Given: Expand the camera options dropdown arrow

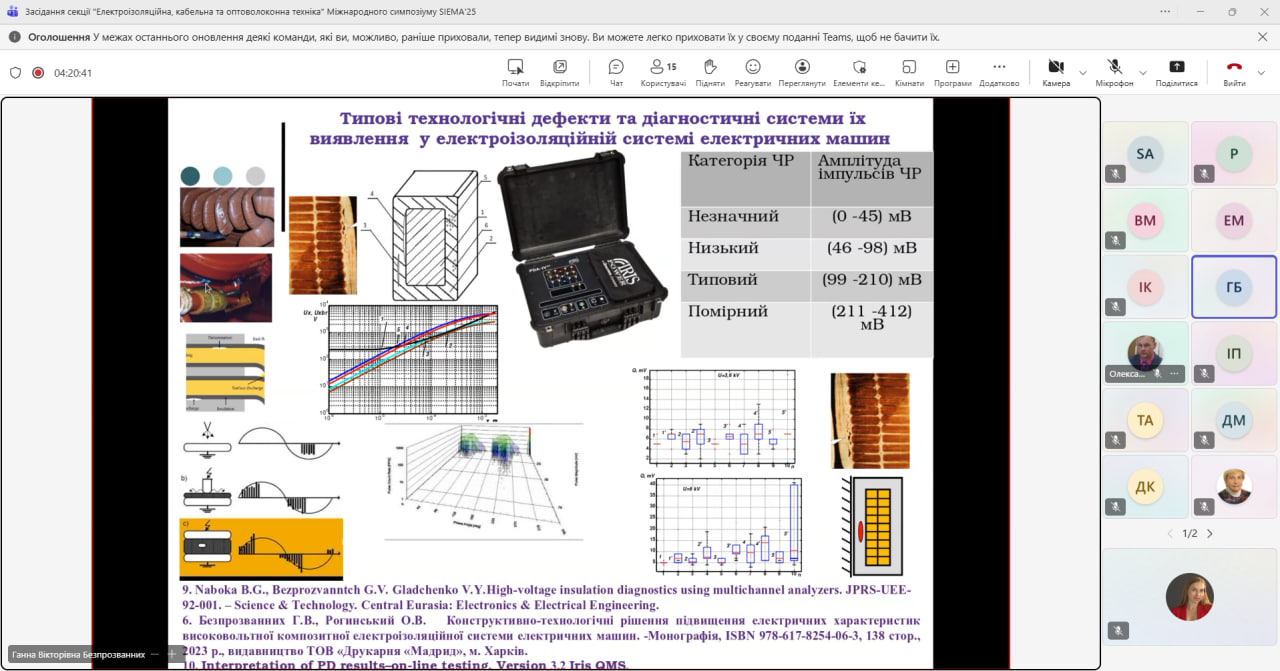Looking at the screenshot, I should (1083, 73).
